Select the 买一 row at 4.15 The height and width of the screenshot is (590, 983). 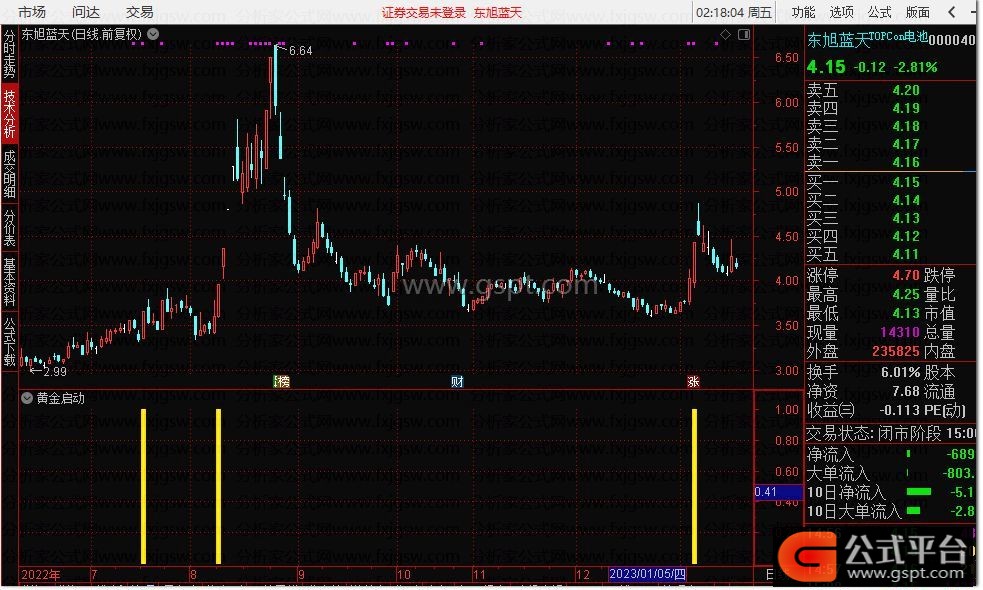click(x=890, y=182)
